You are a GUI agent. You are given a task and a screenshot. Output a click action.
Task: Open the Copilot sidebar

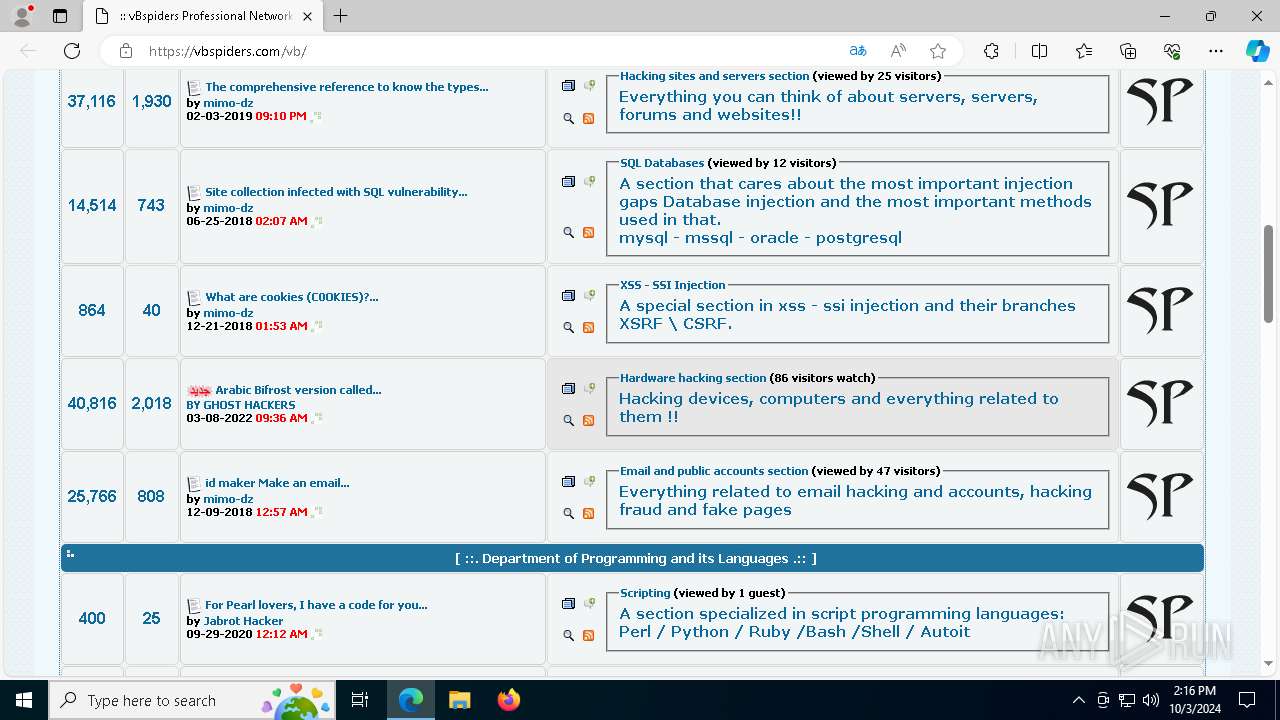[x=1257, y=51]
